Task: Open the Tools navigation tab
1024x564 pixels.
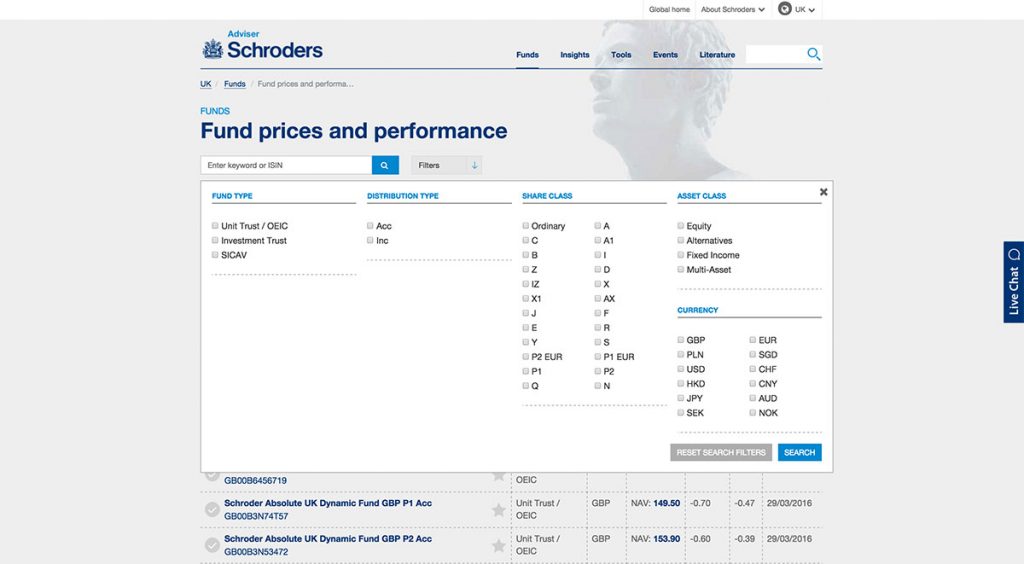Action: pyautogui.click(x=621, y=55)
